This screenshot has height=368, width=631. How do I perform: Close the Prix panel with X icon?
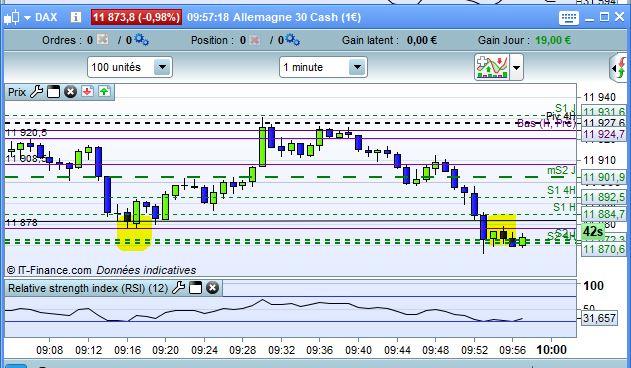coord(70,92)
